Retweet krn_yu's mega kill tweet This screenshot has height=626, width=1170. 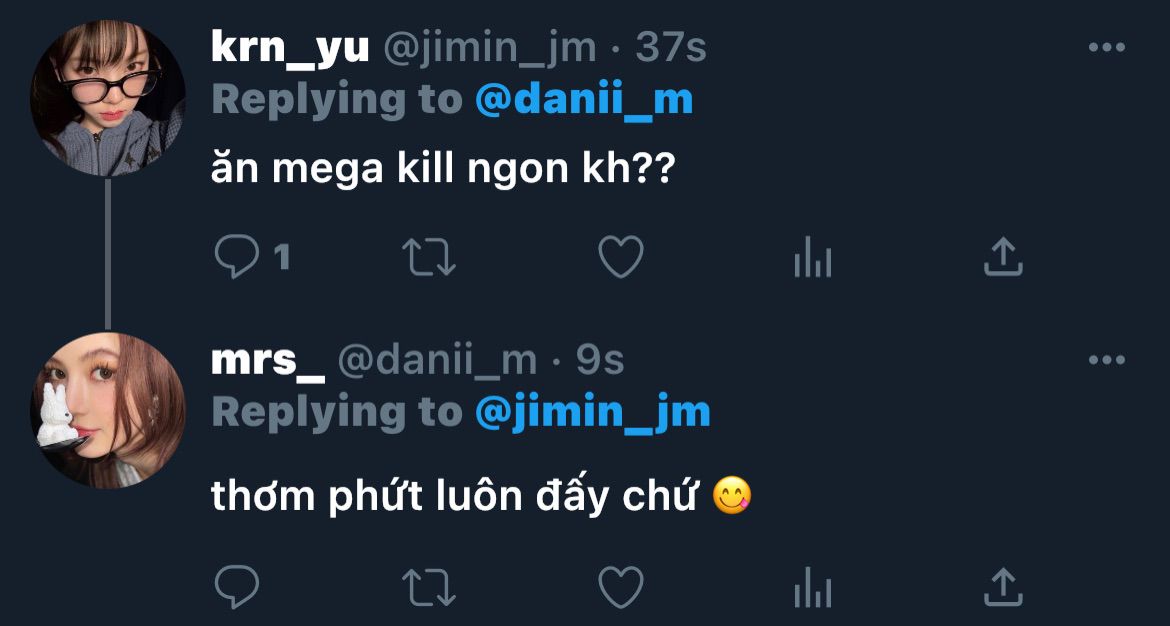[429, 258]
